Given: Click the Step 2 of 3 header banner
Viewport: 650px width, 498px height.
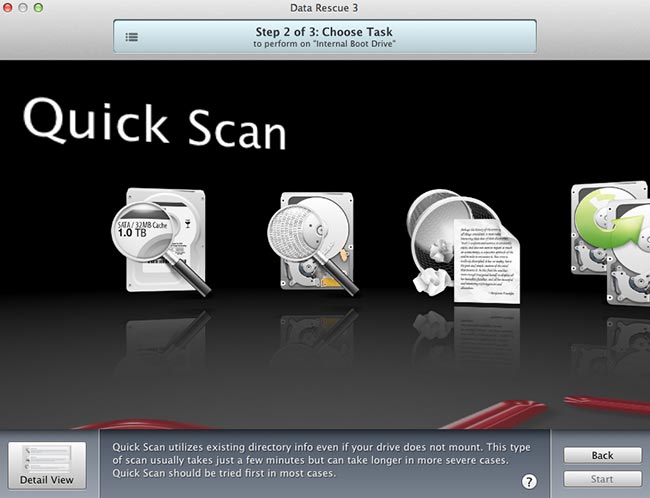Looking at the screenshot, I should (x=325, y=36).
